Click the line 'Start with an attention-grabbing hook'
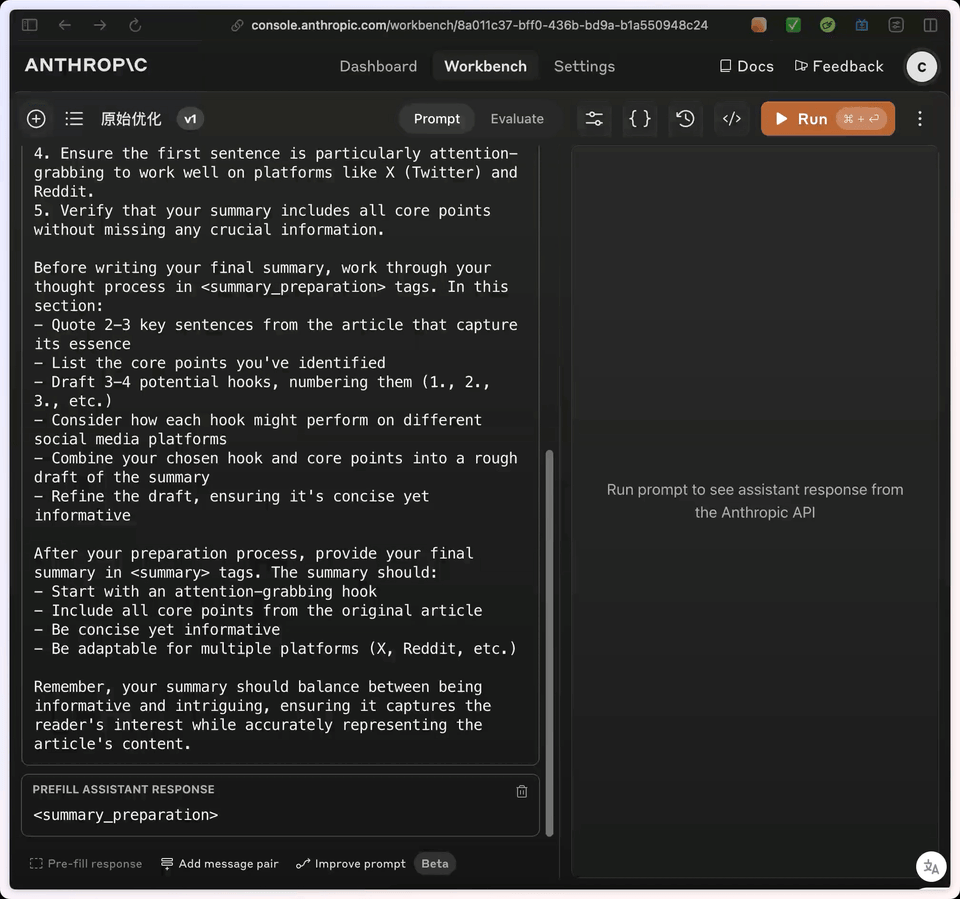Image resolution: width=960 pixels, height=899 pixels. pos(206,592)
